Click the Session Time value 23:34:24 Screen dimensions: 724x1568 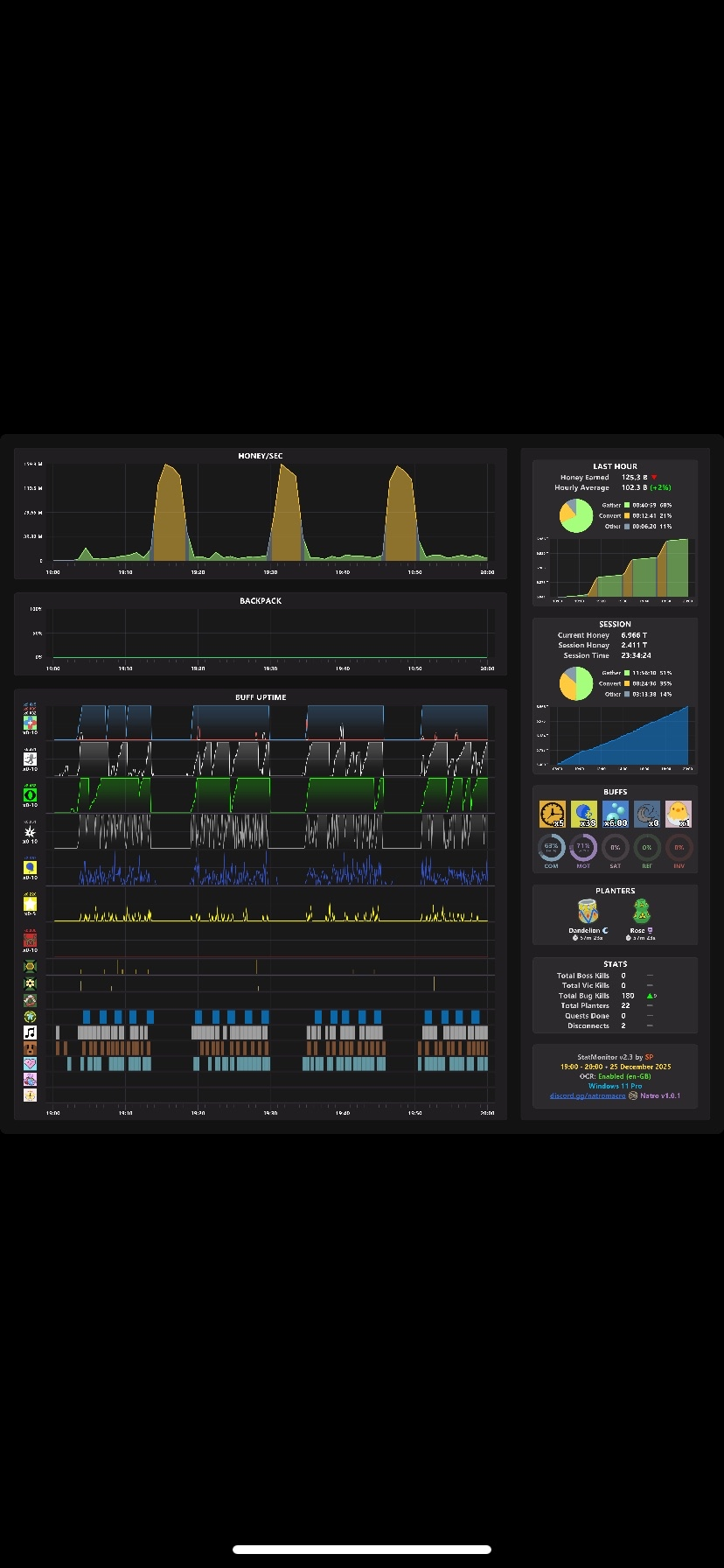point(637,655)
